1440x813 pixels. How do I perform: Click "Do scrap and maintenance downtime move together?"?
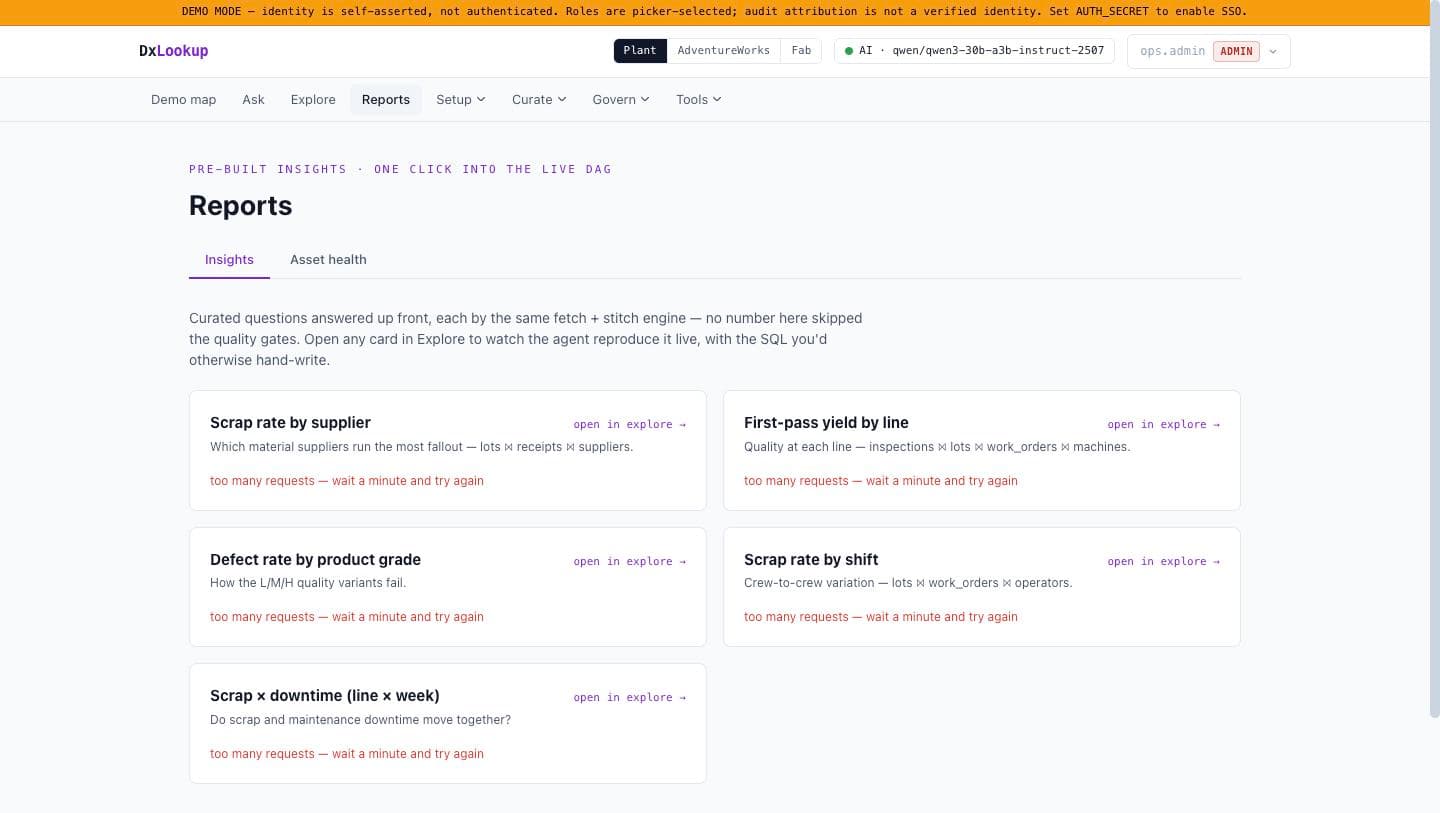point(360,720)
